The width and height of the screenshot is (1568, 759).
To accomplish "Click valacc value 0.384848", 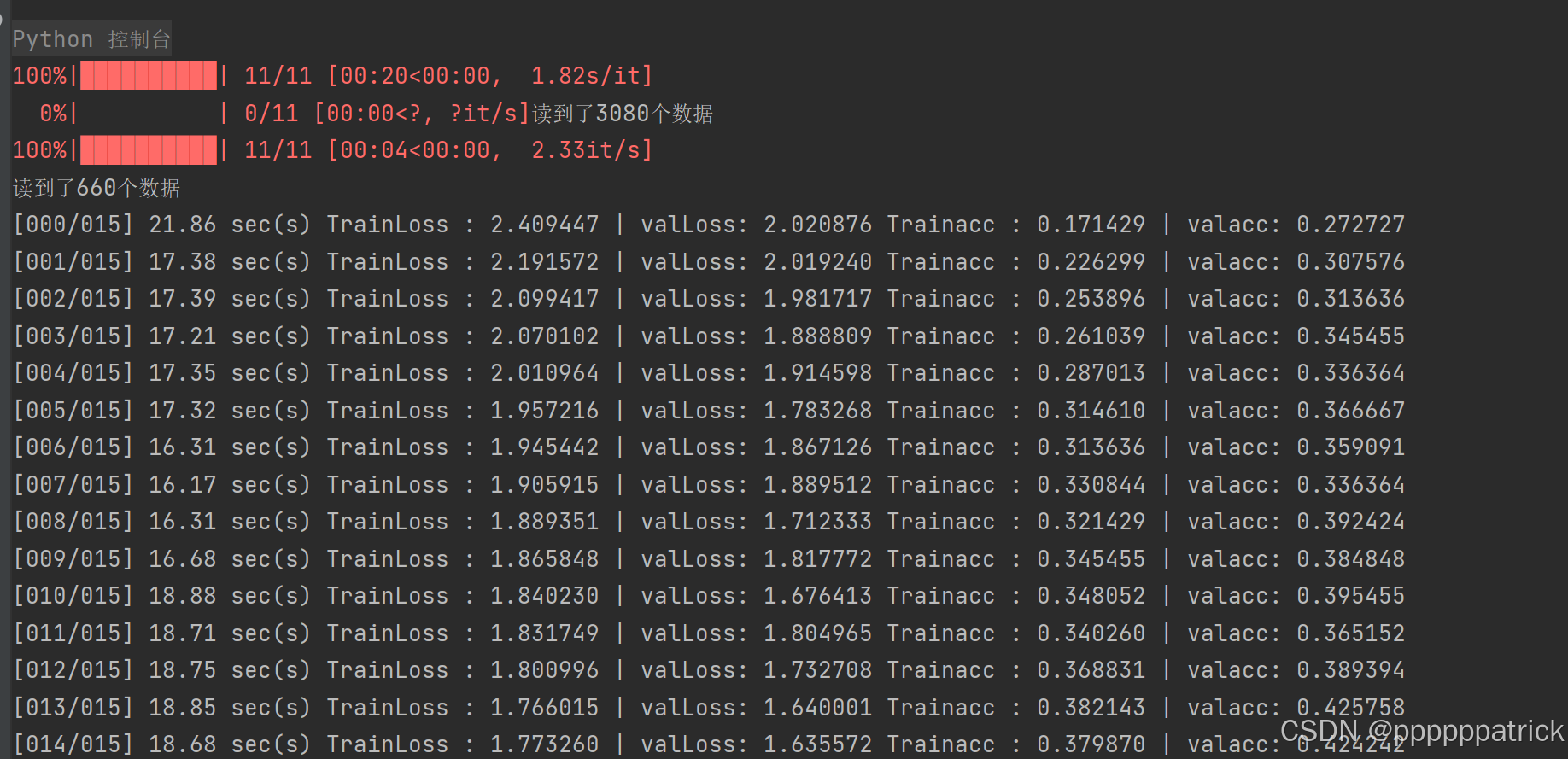I will pos(1351,559).
